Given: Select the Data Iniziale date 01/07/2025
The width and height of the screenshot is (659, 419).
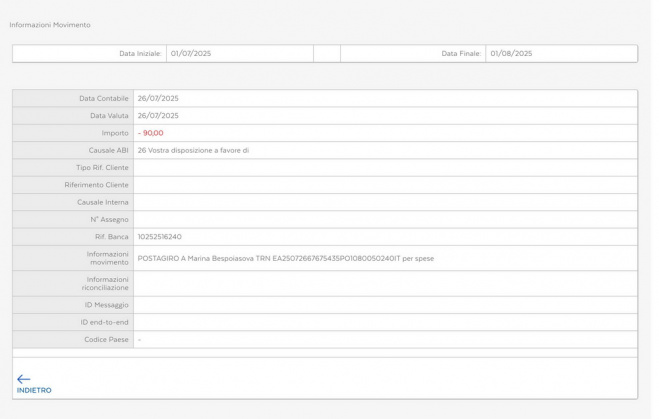Looking at the screenshot, I should click(x=190, y=53).
